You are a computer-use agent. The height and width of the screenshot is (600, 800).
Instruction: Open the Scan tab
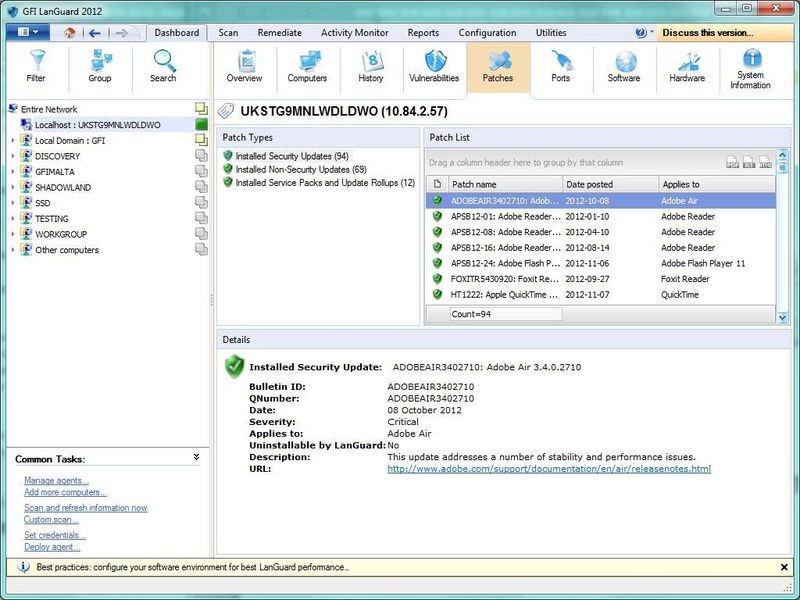coord(228,33)
